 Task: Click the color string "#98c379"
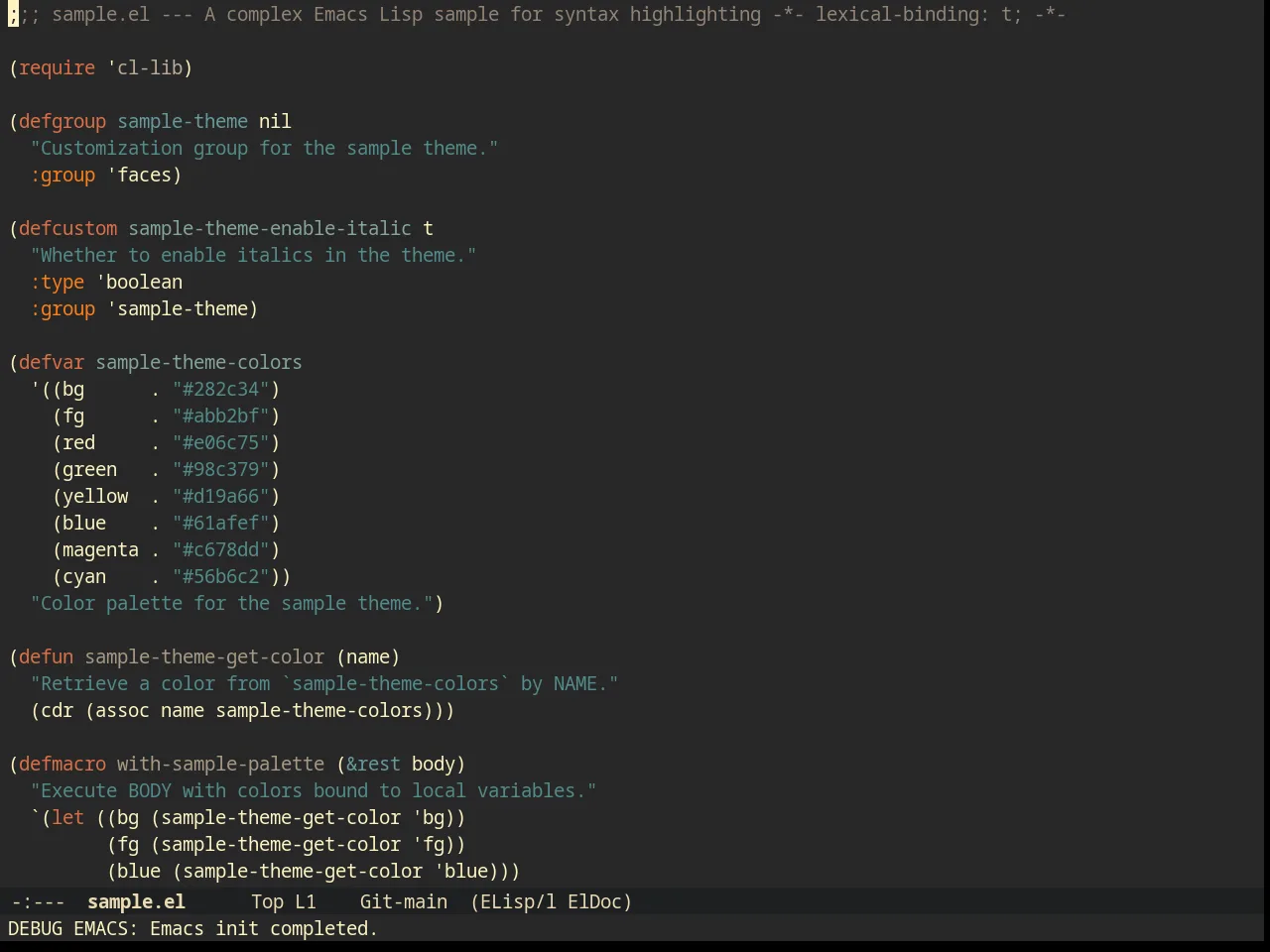pyautogui.click(x=220, y=469)
